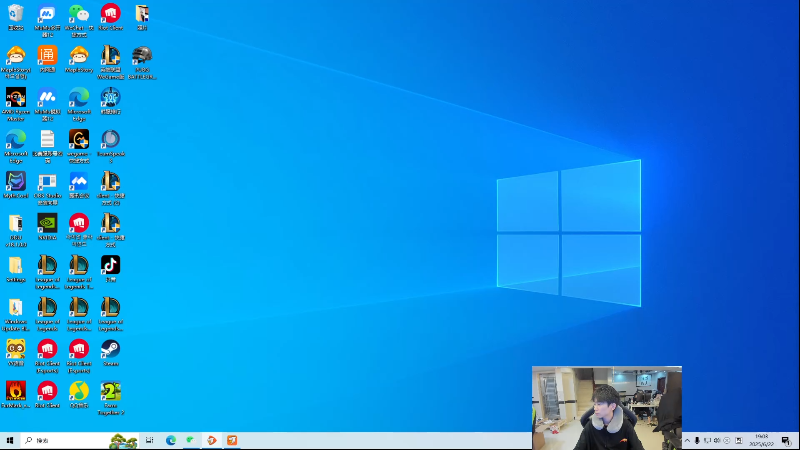Launch the MuMu multi-instance manager shortcut
Screen dimensions: 800x450
[x=47, y=20]
